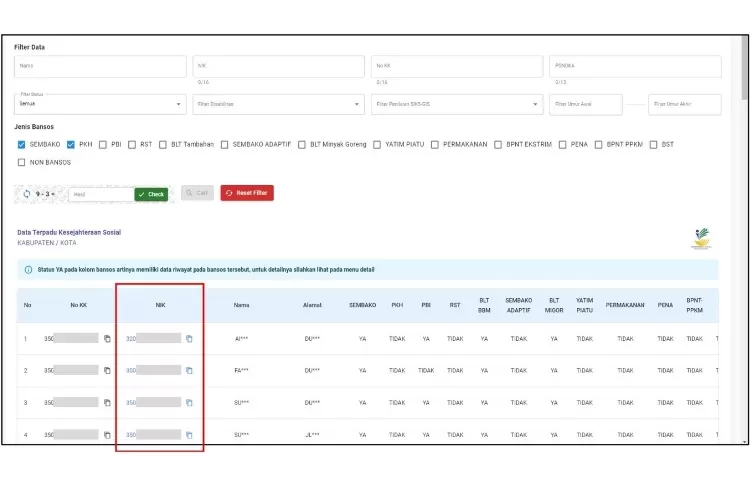
Task: Uncheck the SEMBAKO bansos checkbox
Action: coord(22,144)
